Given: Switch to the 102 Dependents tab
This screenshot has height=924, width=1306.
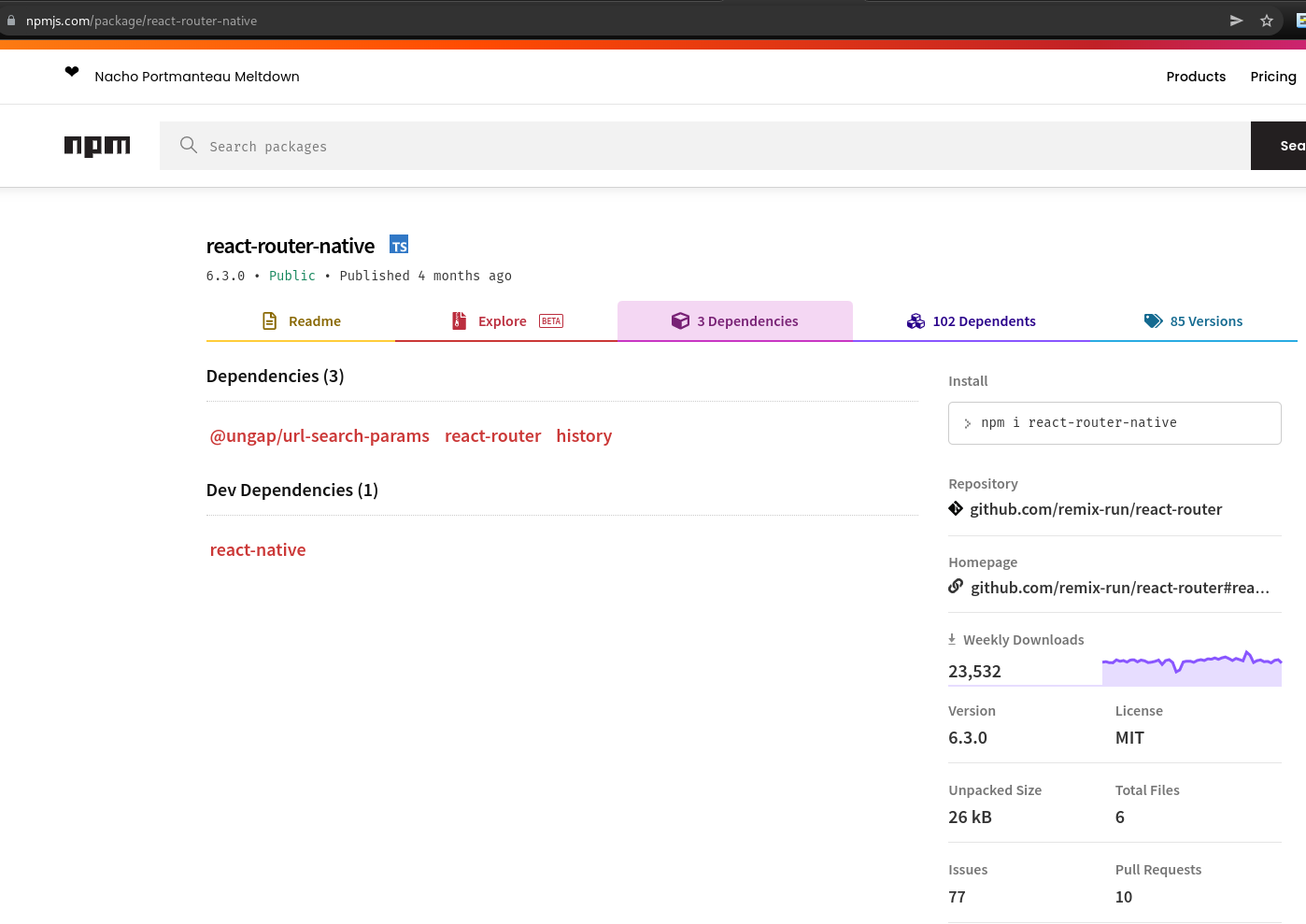Looking at the screenshot, I should point(984,320).
